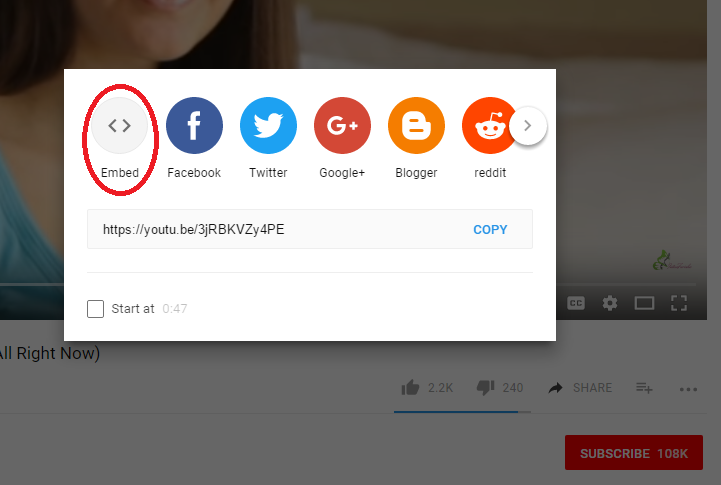Viewport: 721px width, 485px height.
Task: Open the SHARE dialog from the video bar
Action: coord(580,388)
